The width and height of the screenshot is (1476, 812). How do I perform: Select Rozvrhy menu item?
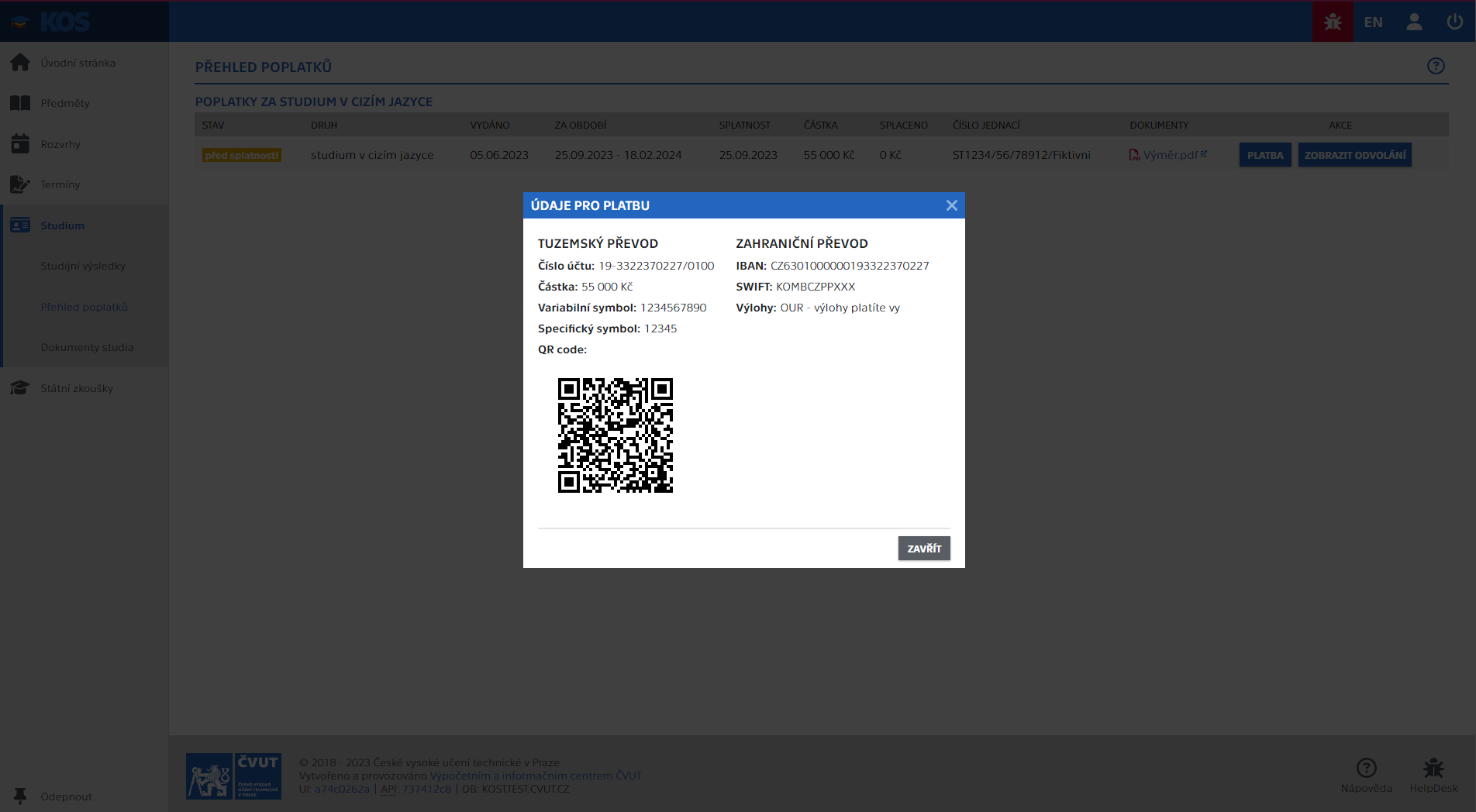coord(84,144)
